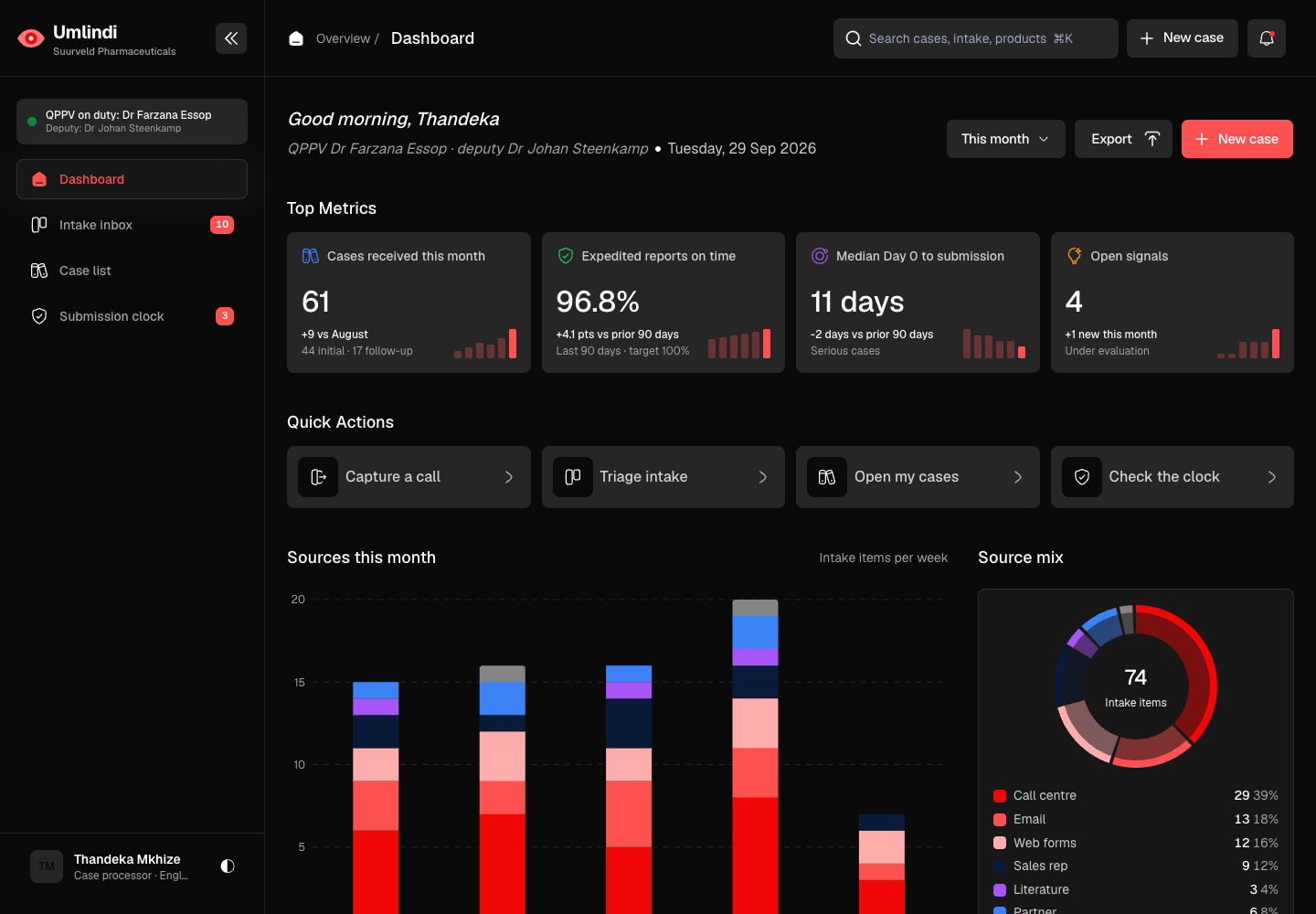Click the Median Day 0 target icon

820,256
